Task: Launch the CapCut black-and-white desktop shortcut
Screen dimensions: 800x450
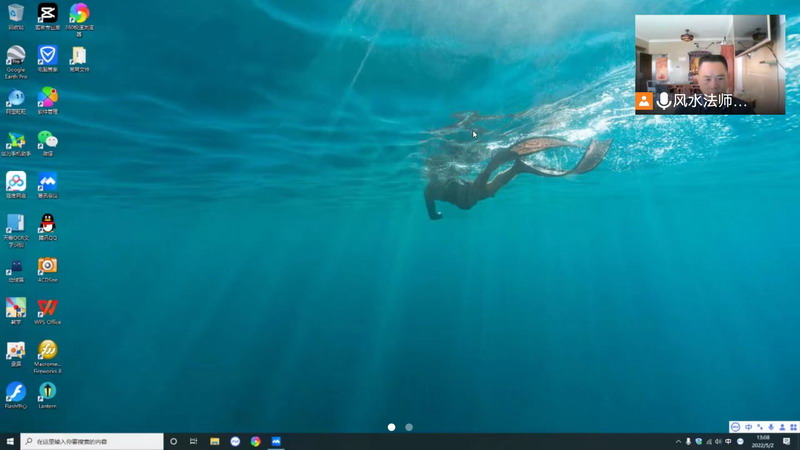Action: (x=47, y=16)
